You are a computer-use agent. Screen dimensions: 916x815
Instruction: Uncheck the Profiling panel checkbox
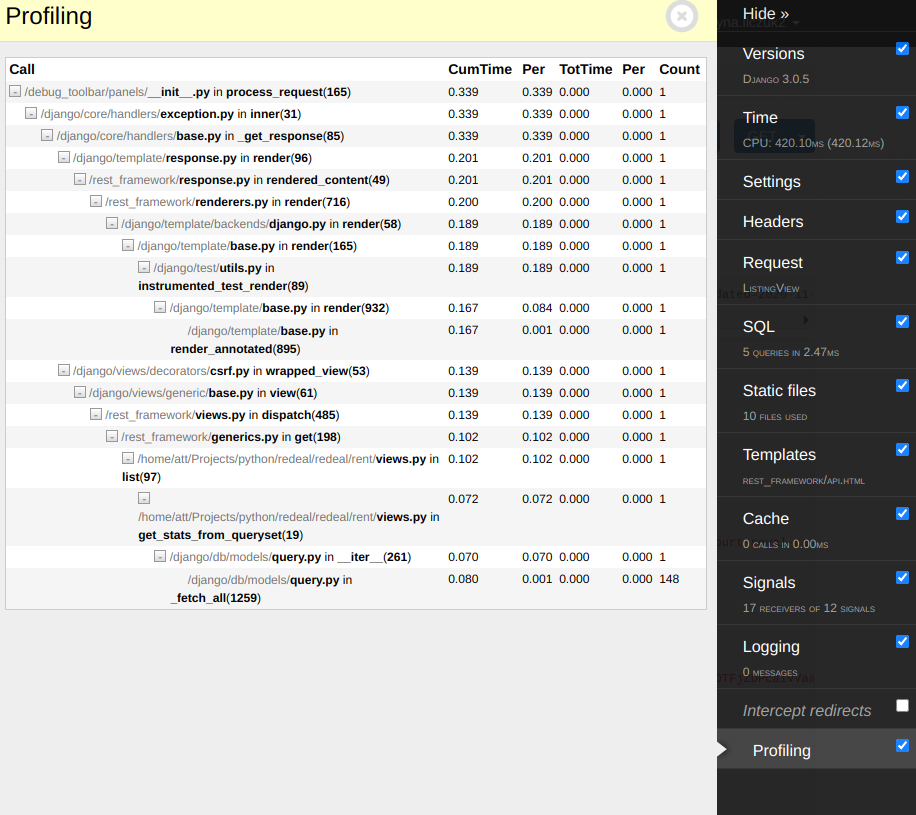click(x=902, y=746)
